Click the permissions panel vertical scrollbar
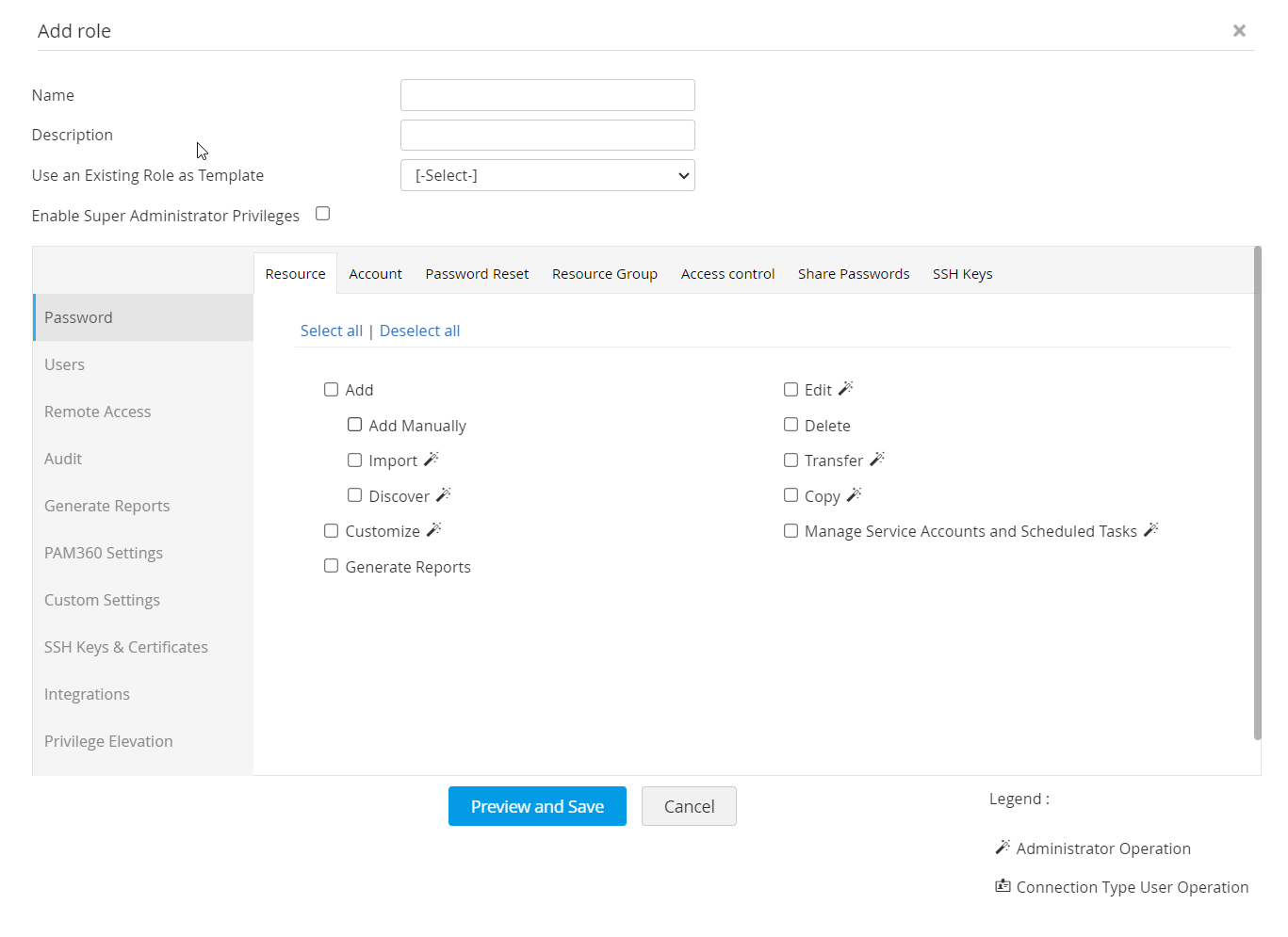 1257,490
